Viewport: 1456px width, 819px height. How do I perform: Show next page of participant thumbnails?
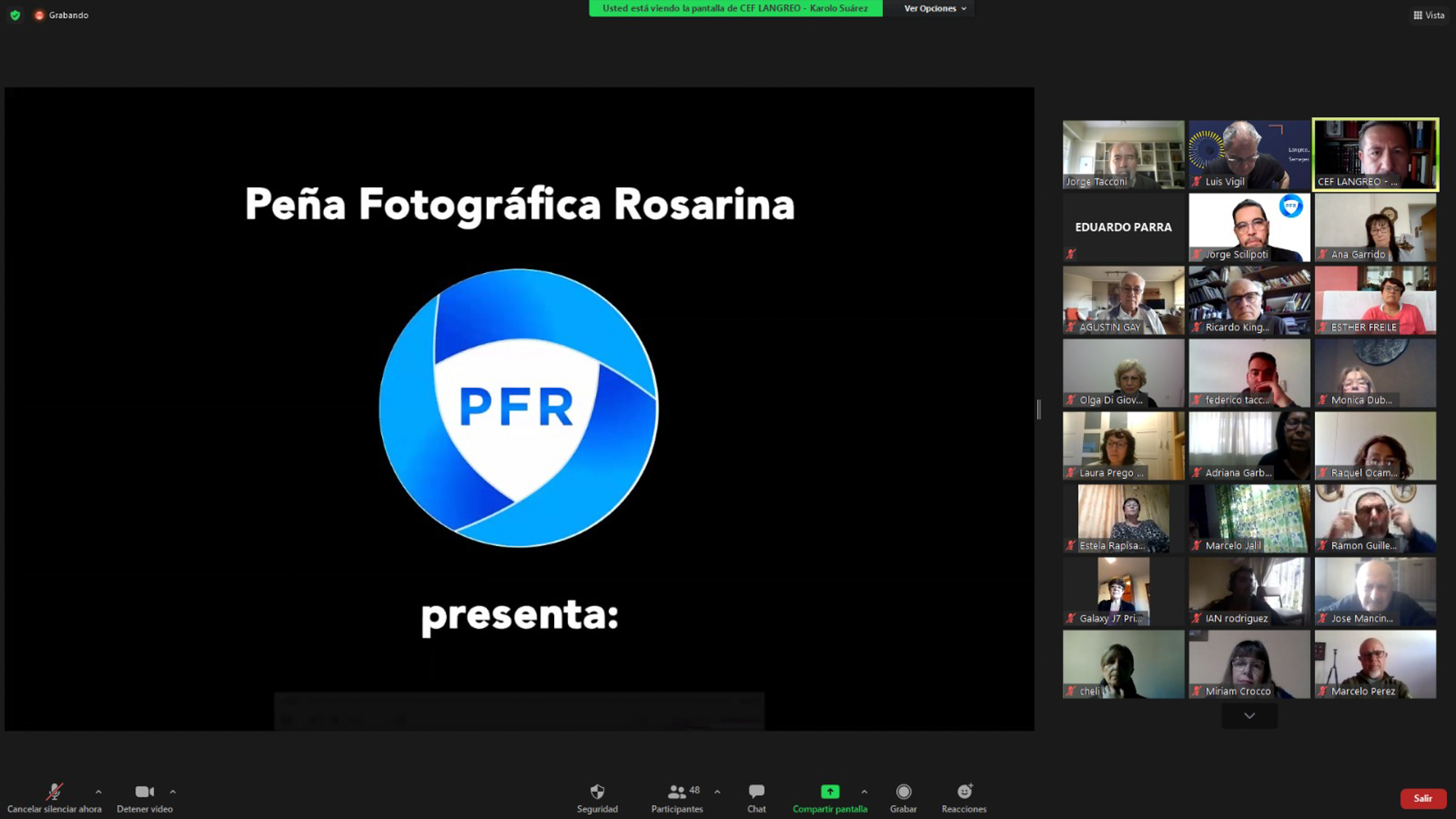pos(1249,716)
